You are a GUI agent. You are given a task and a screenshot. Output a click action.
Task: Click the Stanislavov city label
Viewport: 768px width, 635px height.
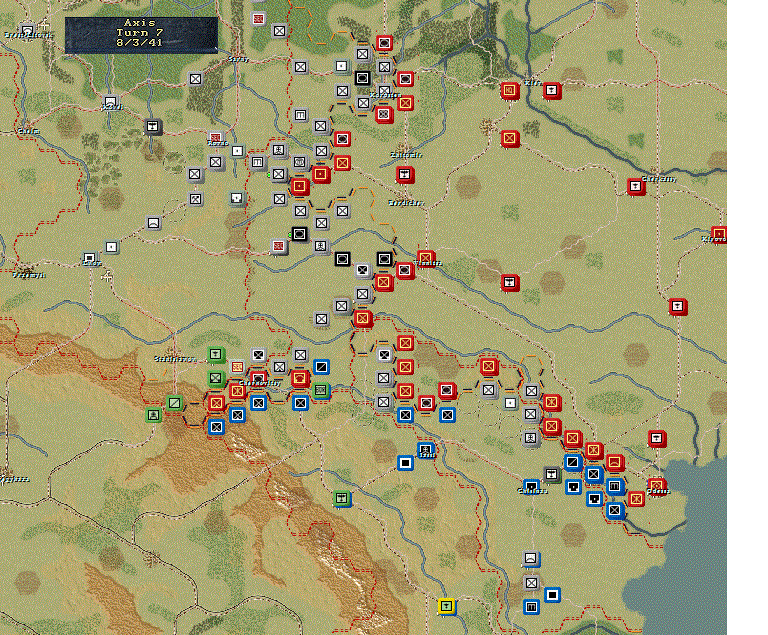[x=175, y=359]
